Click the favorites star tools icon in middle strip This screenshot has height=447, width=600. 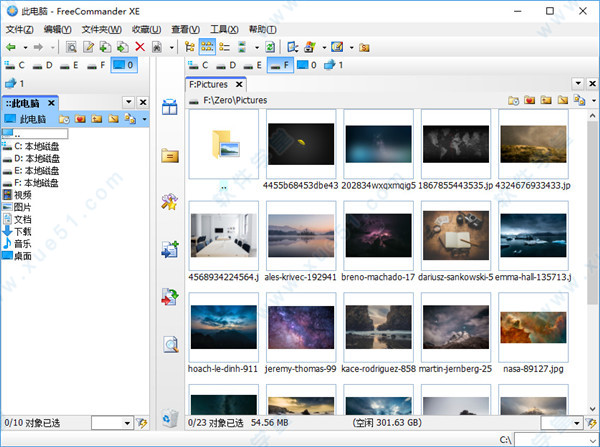(170, 203)
